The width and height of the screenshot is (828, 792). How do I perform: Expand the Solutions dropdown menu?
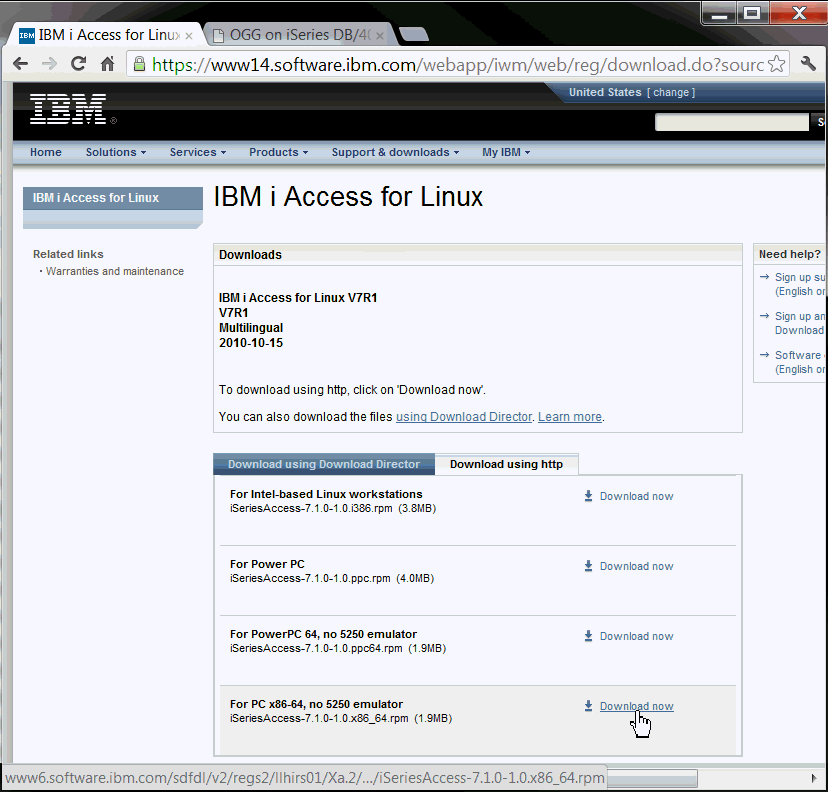coord(116,152)
